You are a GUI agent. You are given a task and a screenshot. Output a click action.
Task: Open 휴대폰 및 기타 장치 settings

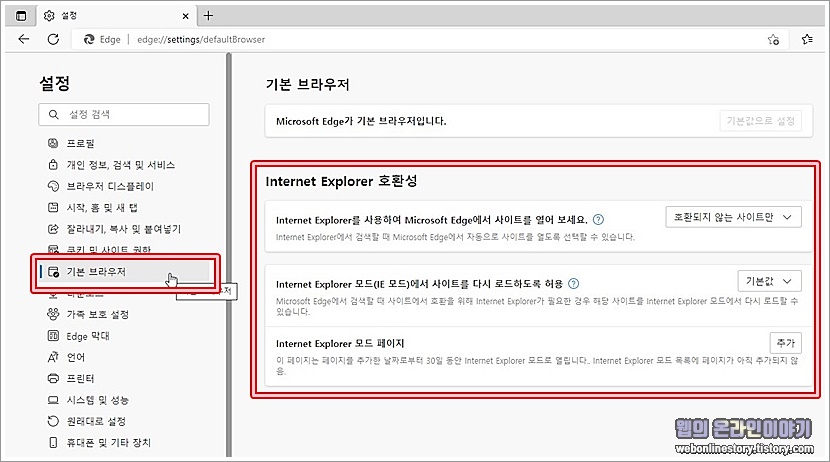click(x=109, y=442)
